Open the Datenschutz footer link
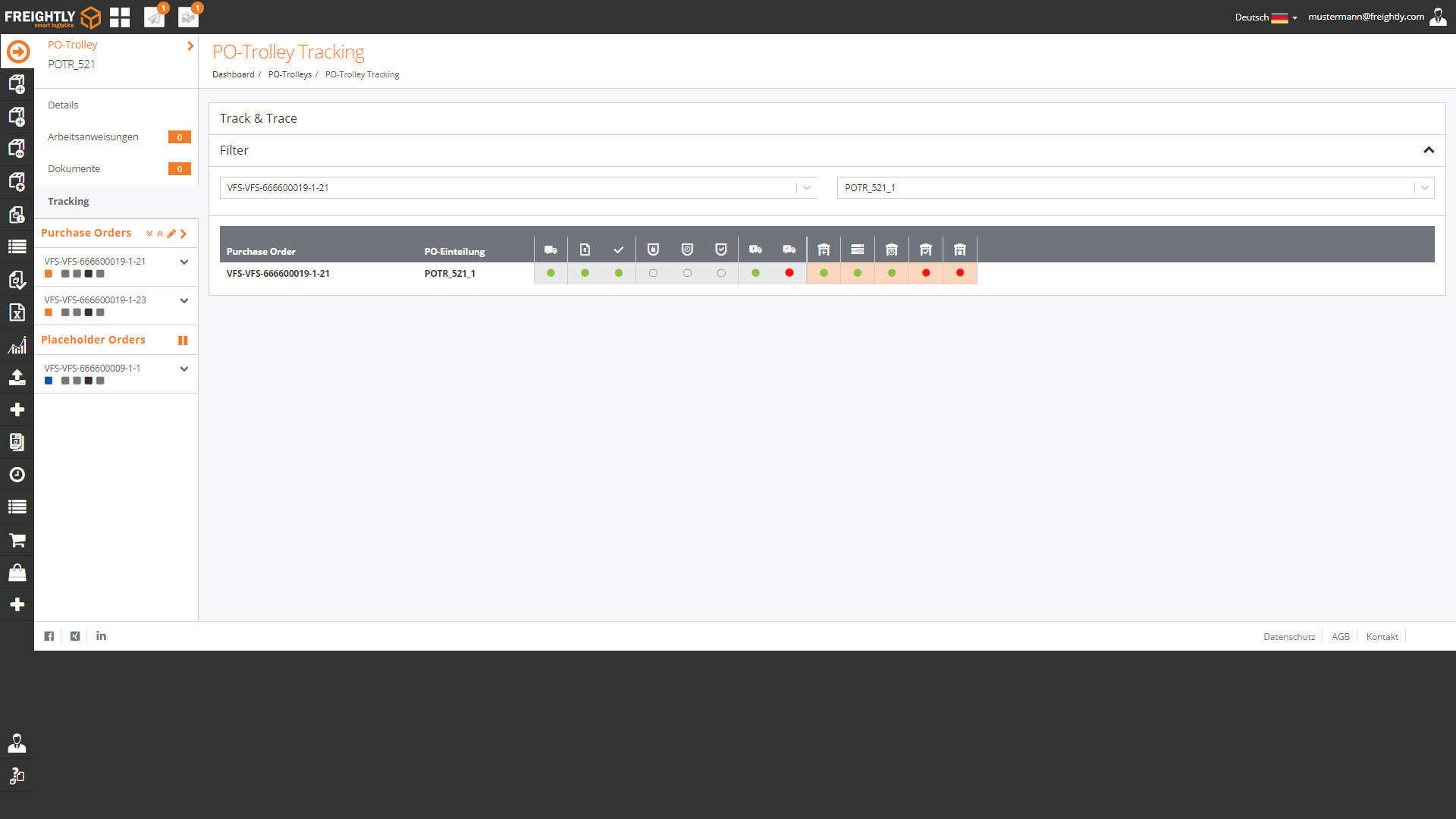Screen dimensions: 1456x819 click(1289, 637)
